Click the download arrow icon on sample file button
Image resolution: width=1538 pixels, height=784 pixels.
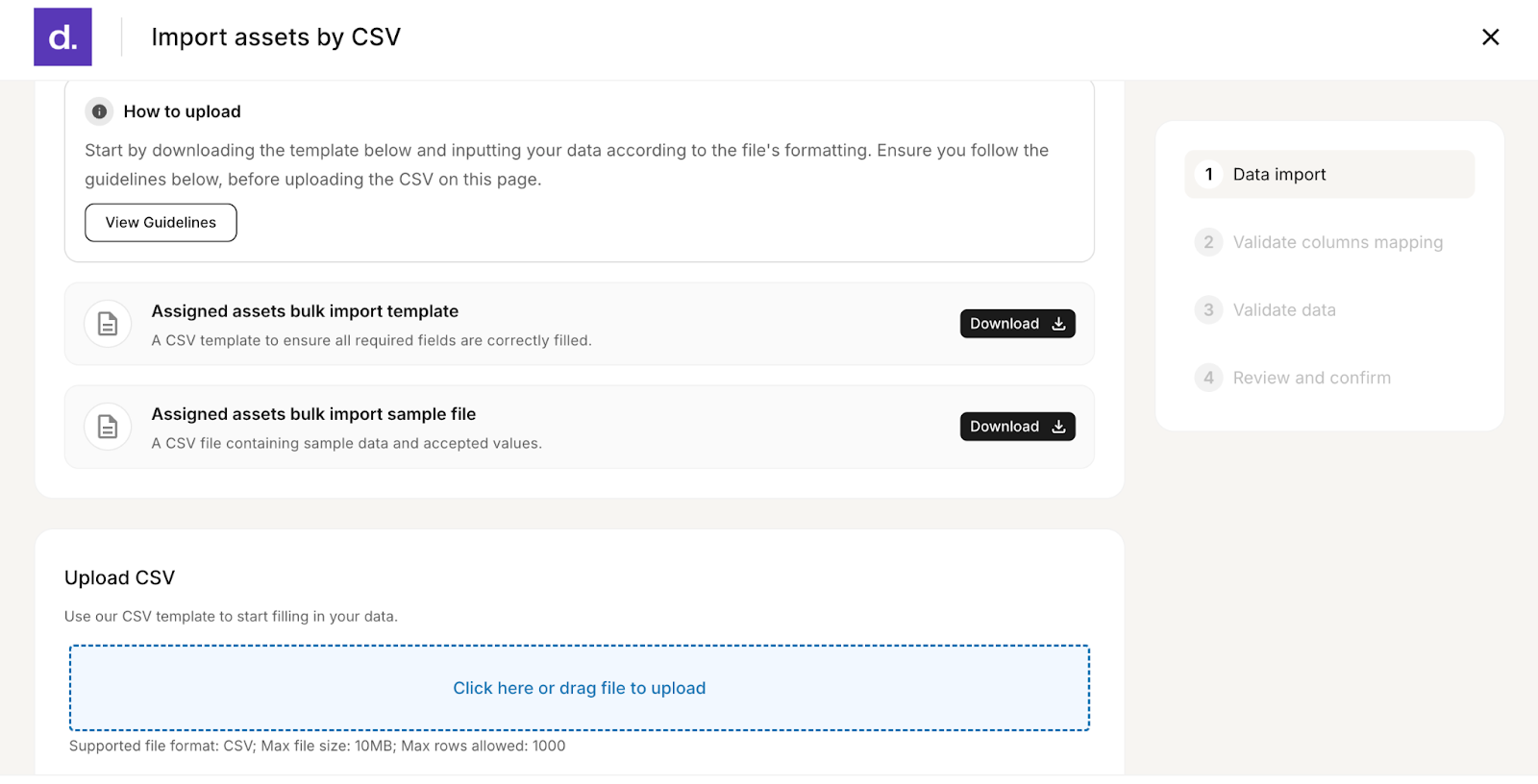click(x=1058, y=427)
